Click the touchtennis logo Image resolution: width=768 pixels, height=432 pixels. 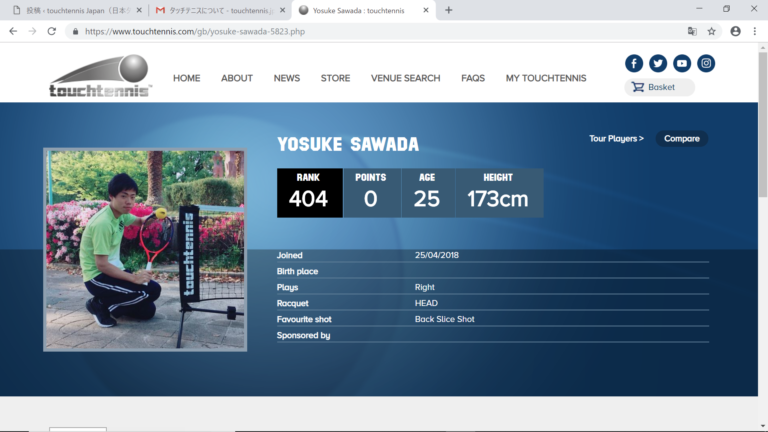point(101,76)
